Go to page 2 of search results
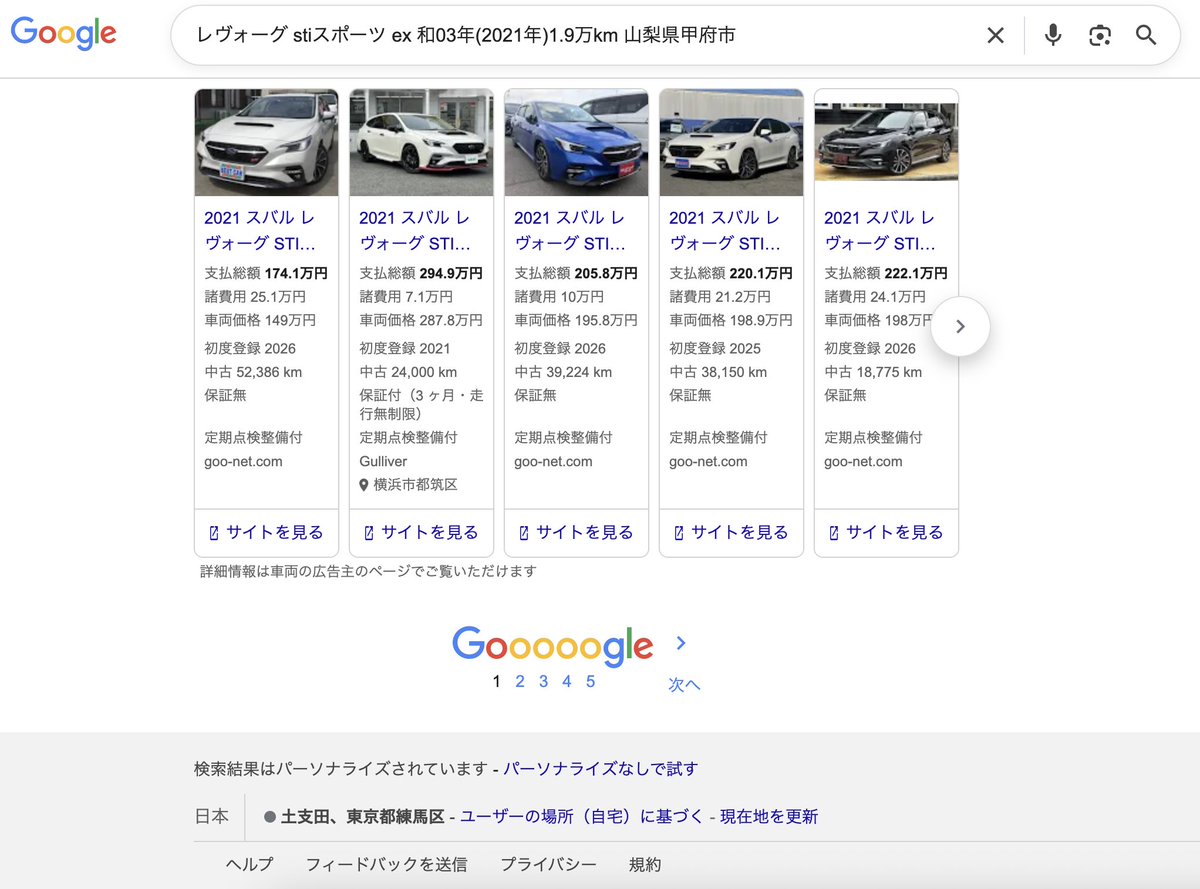 coord(519,681)
